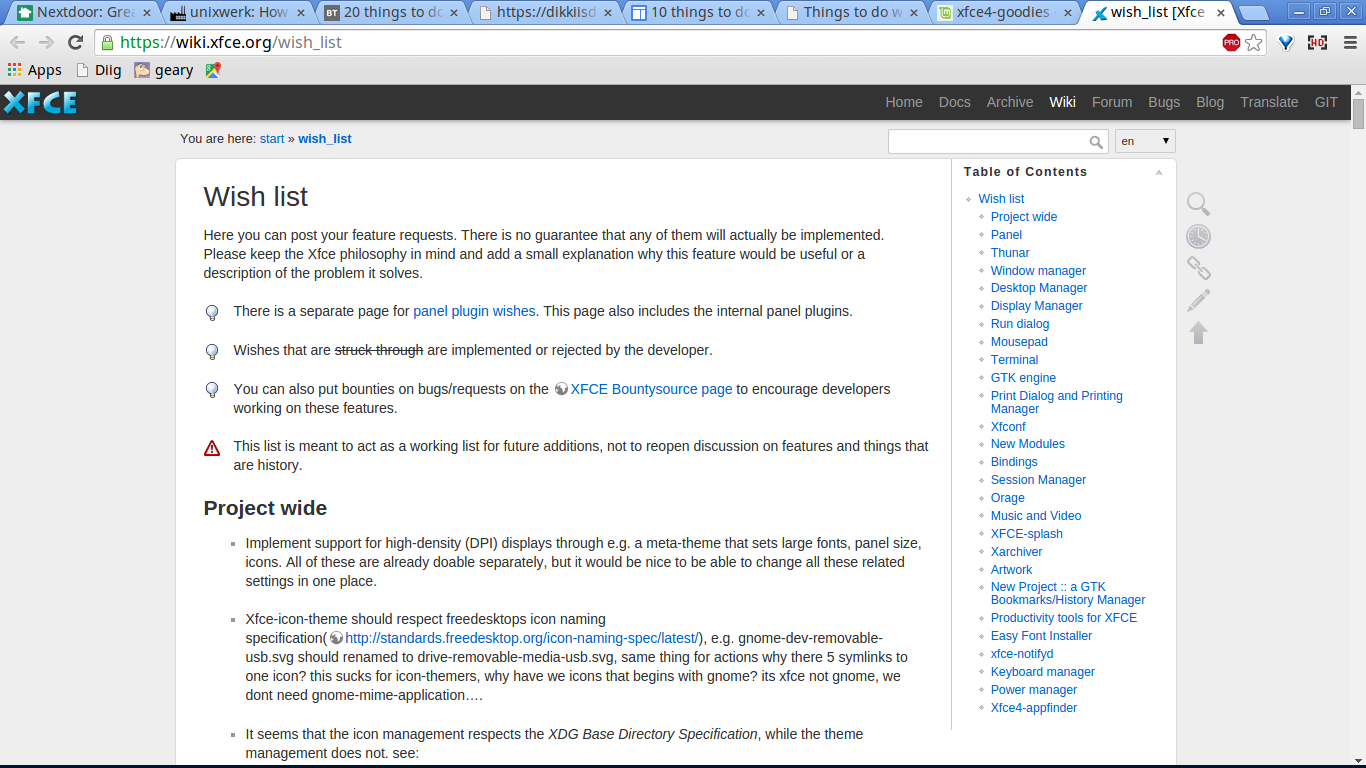Screen dimensions: 1366x768
Task: Switch to the unixwerk browser tab
Action: tap(238, 13)
